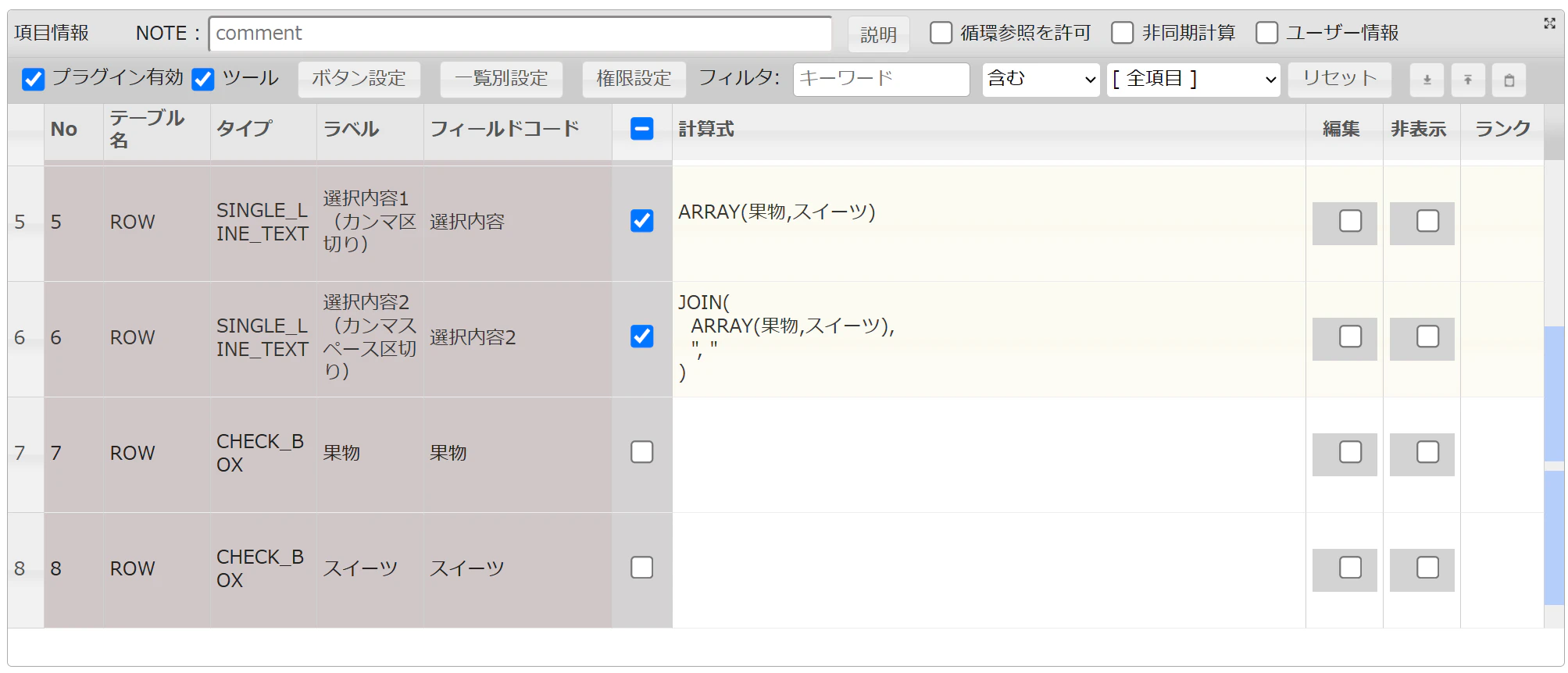The width and height of the screenshot is (1568, 673).
Task: Click the upload arrow icon button
Action: pyautogui.click(x=1468, y=80)
